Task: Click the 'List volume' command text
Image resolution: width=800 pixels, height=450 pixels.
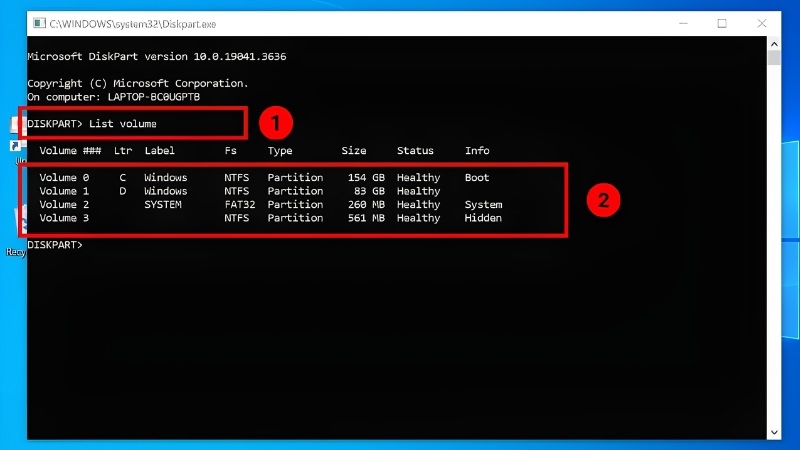Action: [122, 124]
